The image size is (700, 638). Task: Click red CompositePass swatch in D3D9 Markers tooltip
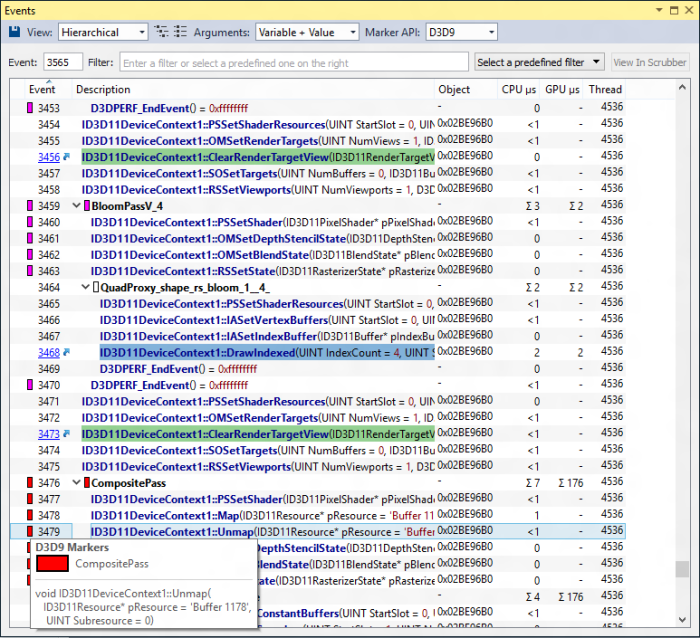52,563
